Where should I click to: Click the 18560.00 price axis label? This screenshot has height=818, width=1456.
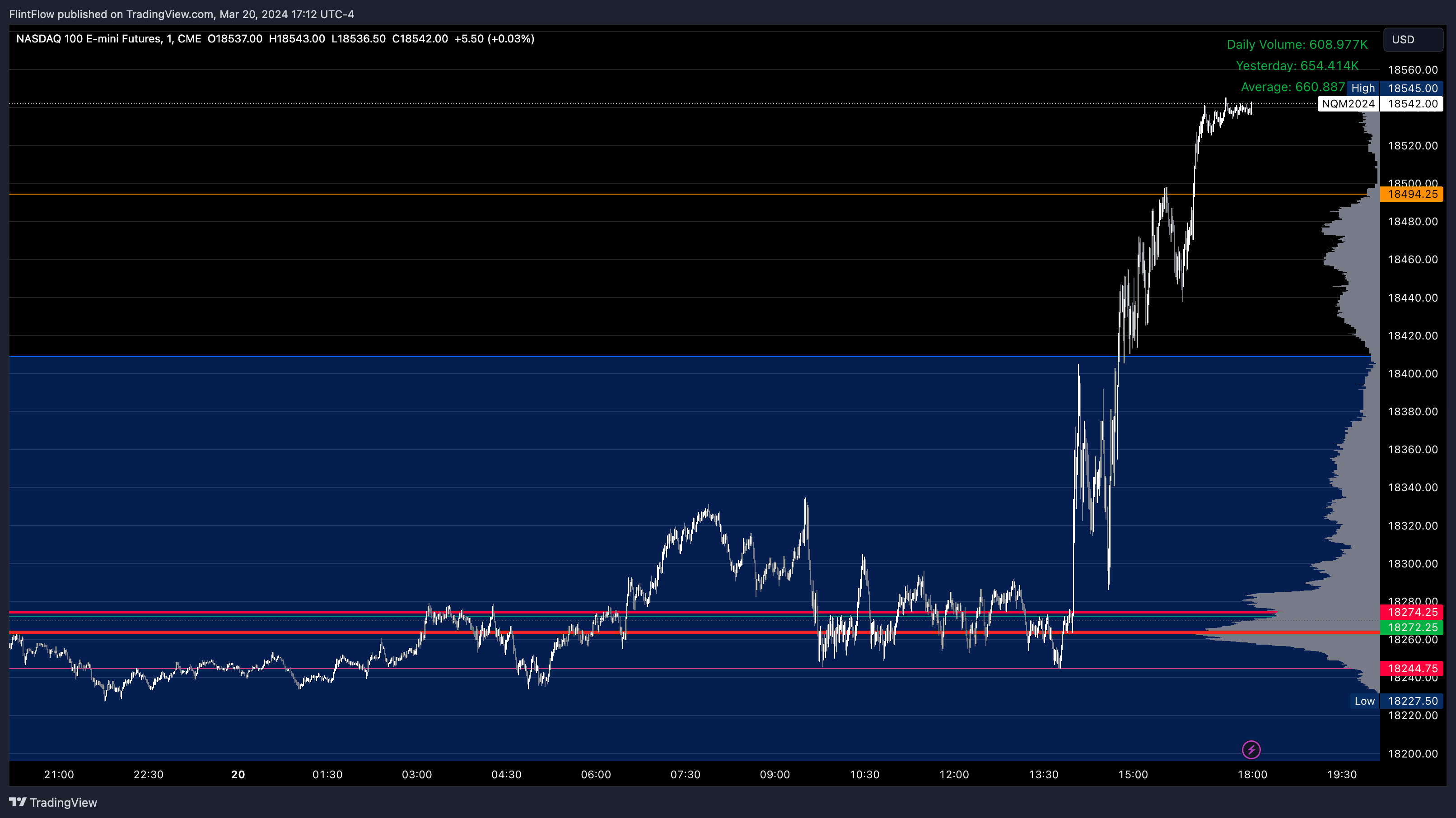click(x=1413, y=70)
